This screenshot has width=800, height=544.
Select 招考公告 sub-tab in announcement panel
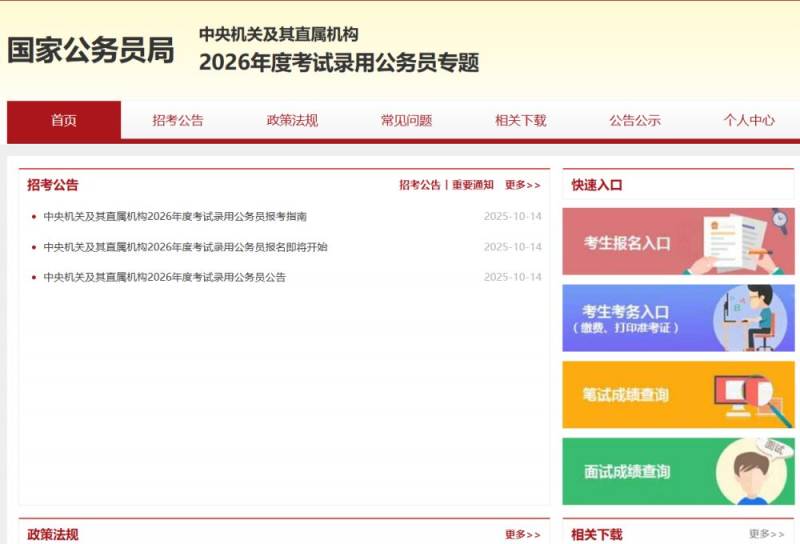(420, 185)
